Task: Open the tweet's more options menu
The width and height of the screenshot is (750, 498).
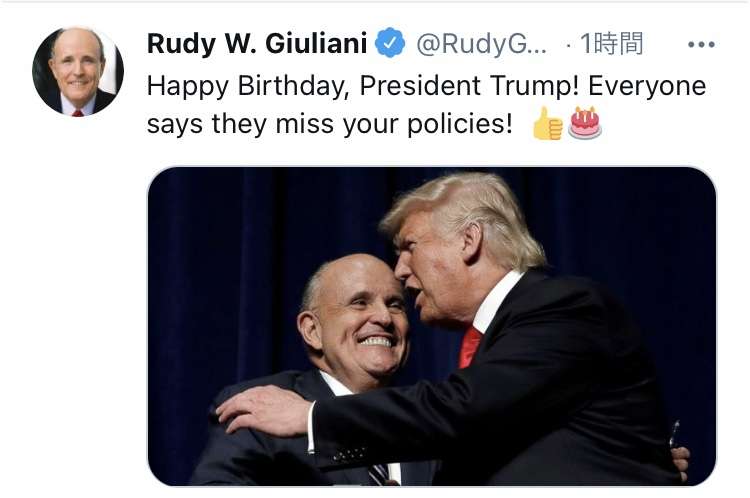Action: (701, 45)
